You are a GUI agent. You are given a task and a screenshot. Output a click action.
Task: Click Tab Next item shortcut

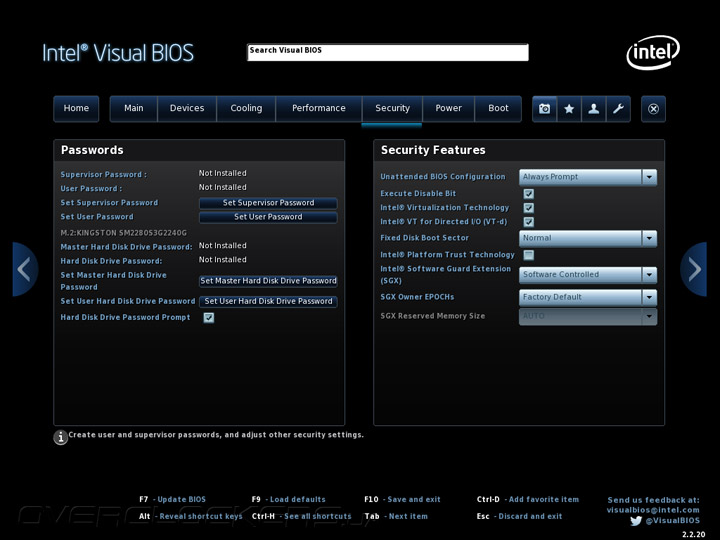tap(396, 517)
